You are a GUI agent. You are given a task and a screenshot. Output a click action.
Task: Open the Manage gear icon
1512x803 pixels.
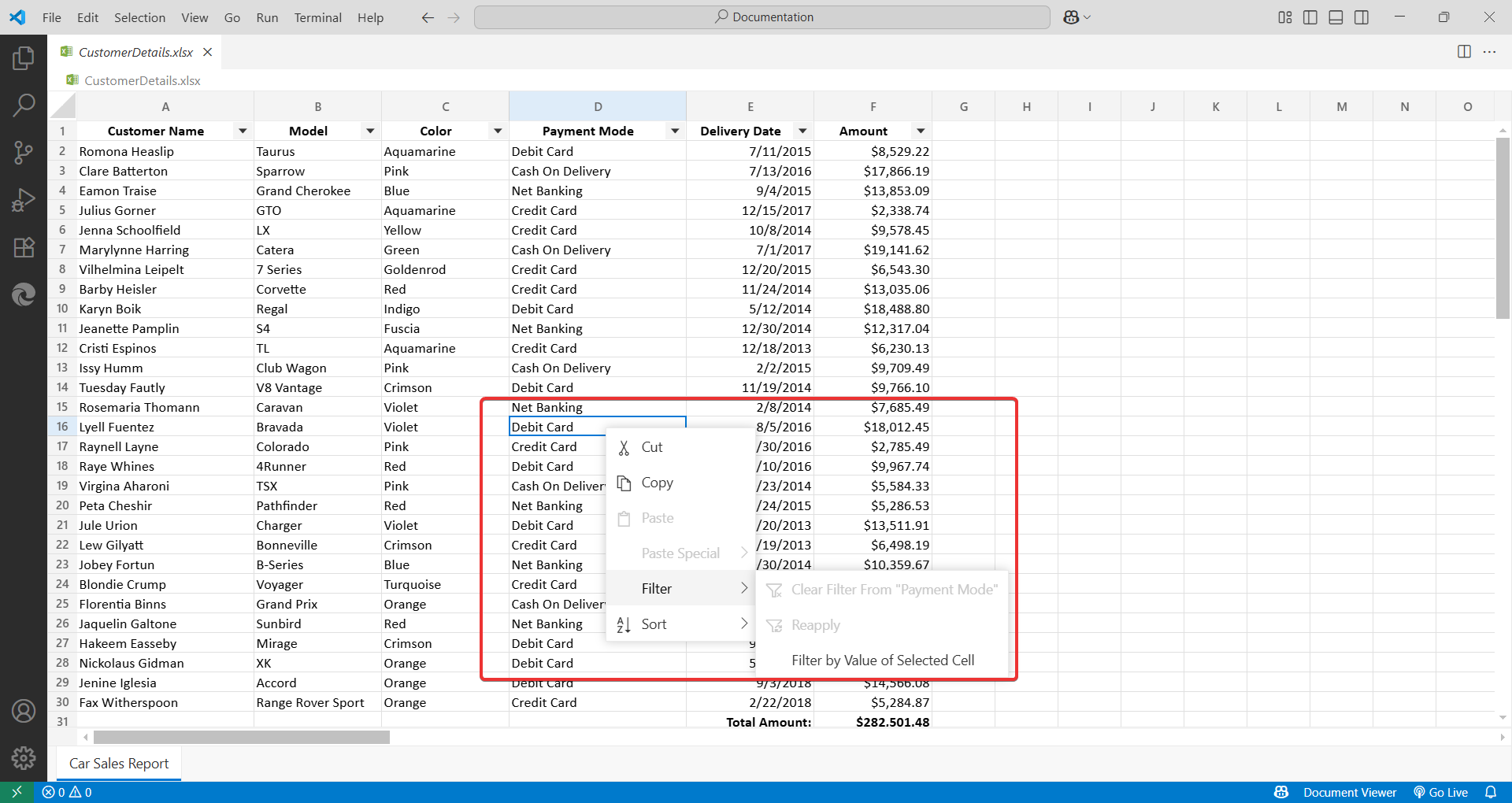24,757
